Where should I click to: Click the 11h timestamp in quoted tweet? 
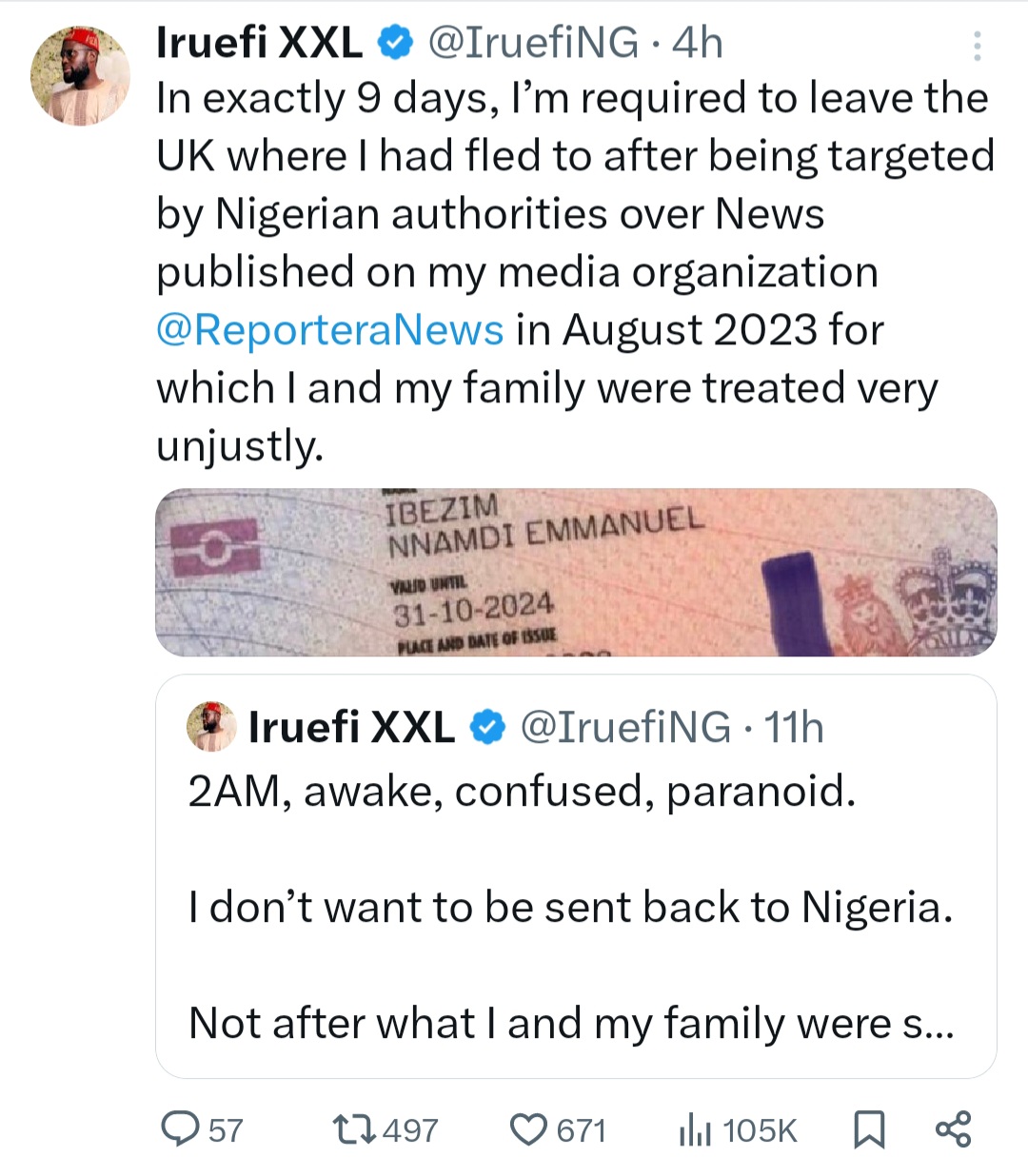793,728
